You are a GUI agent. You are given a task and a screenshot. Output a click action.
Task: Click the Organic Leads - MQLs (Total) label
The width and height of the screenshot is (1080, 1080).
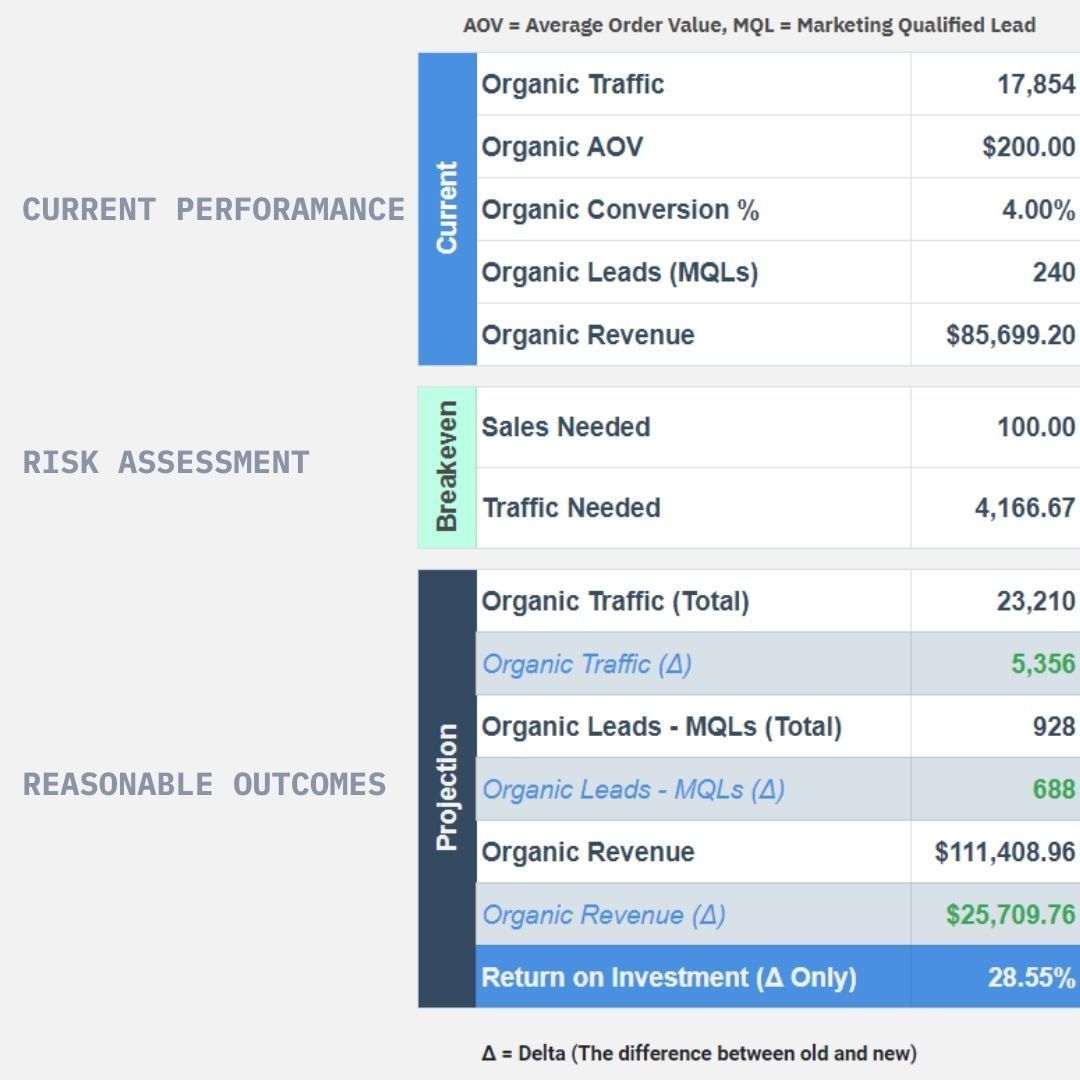point(661,727)
